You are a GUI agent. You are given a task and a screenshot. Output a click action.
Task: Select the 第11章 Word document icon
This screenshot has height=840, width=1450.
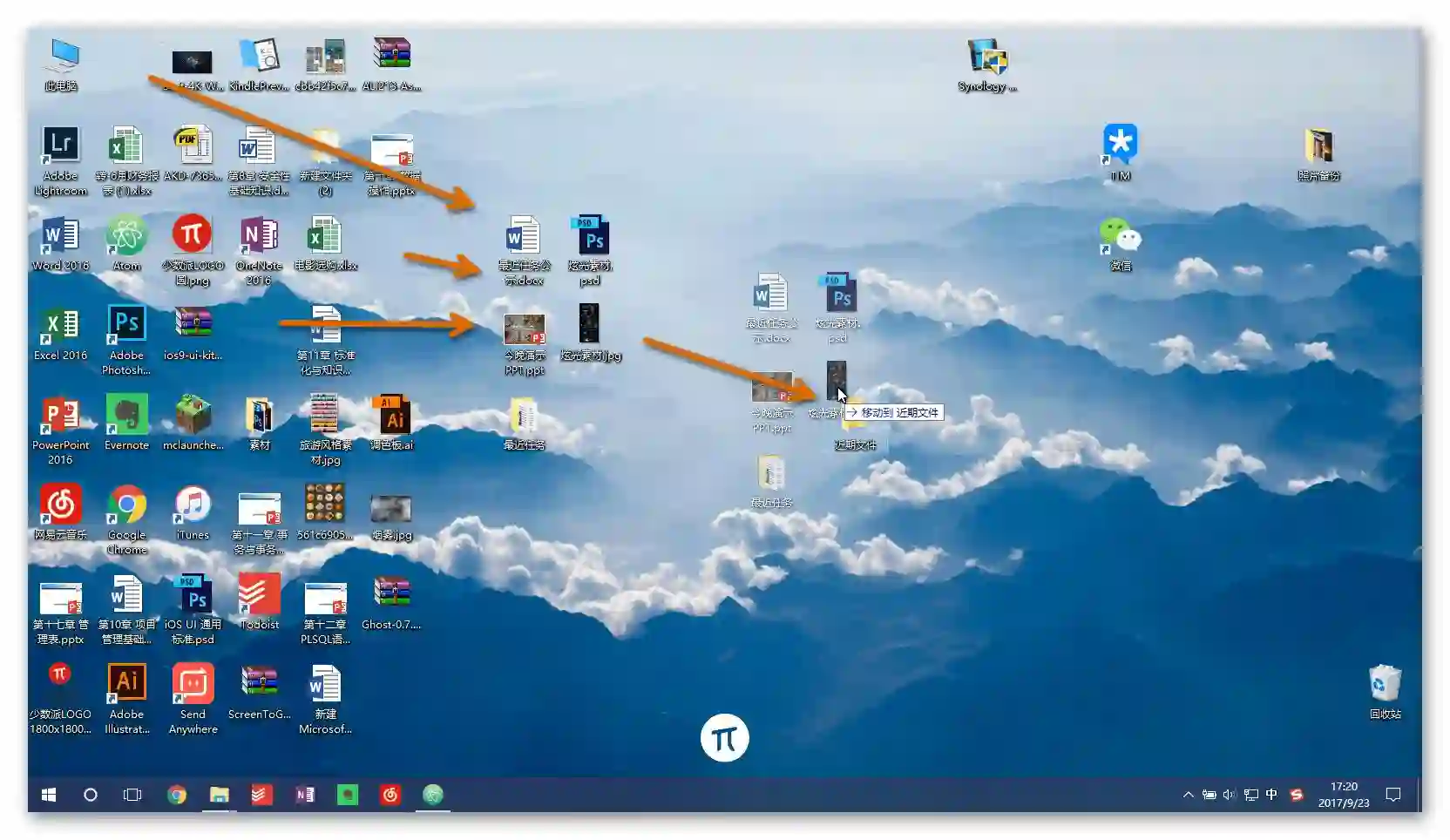click(325, 341)
